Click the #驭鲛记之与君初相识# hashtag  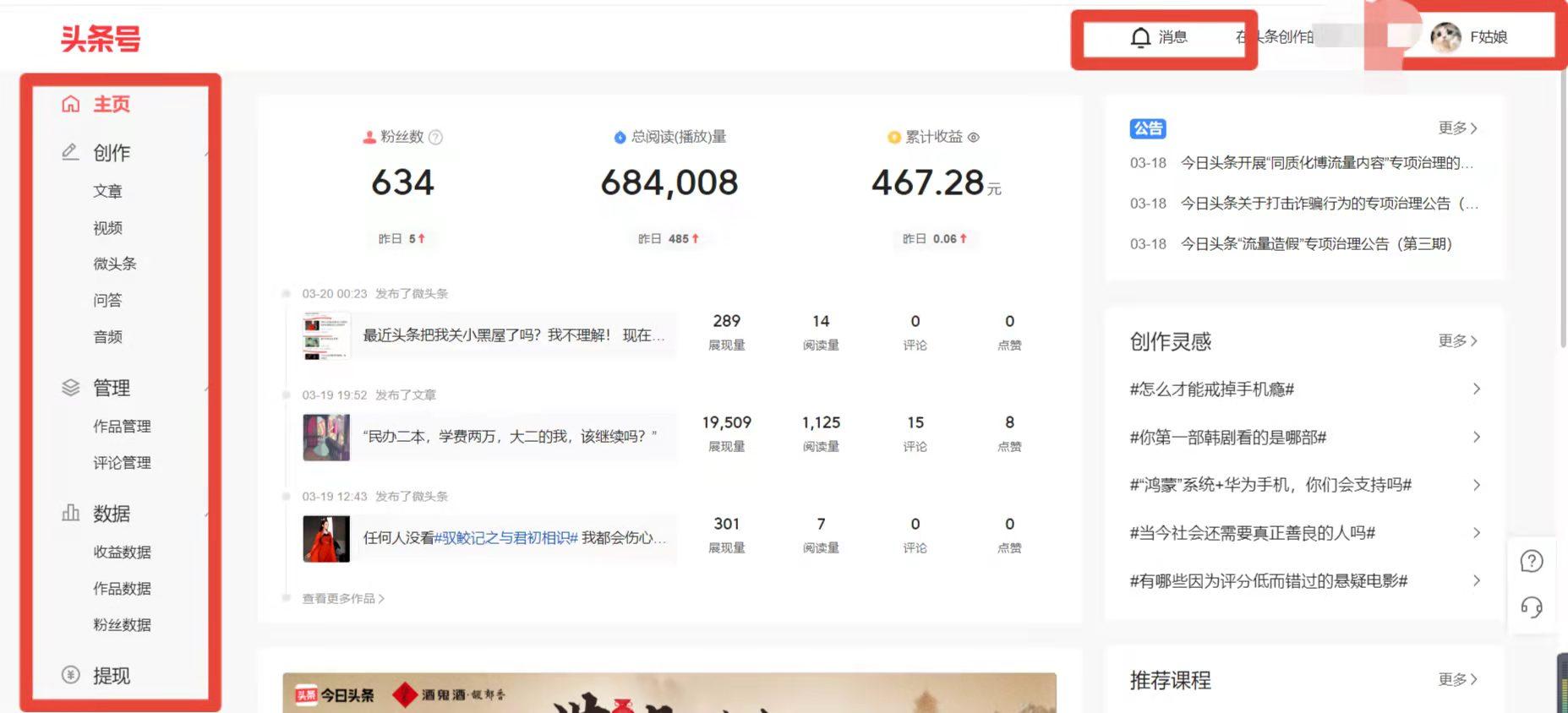click(x=505, y=538)
